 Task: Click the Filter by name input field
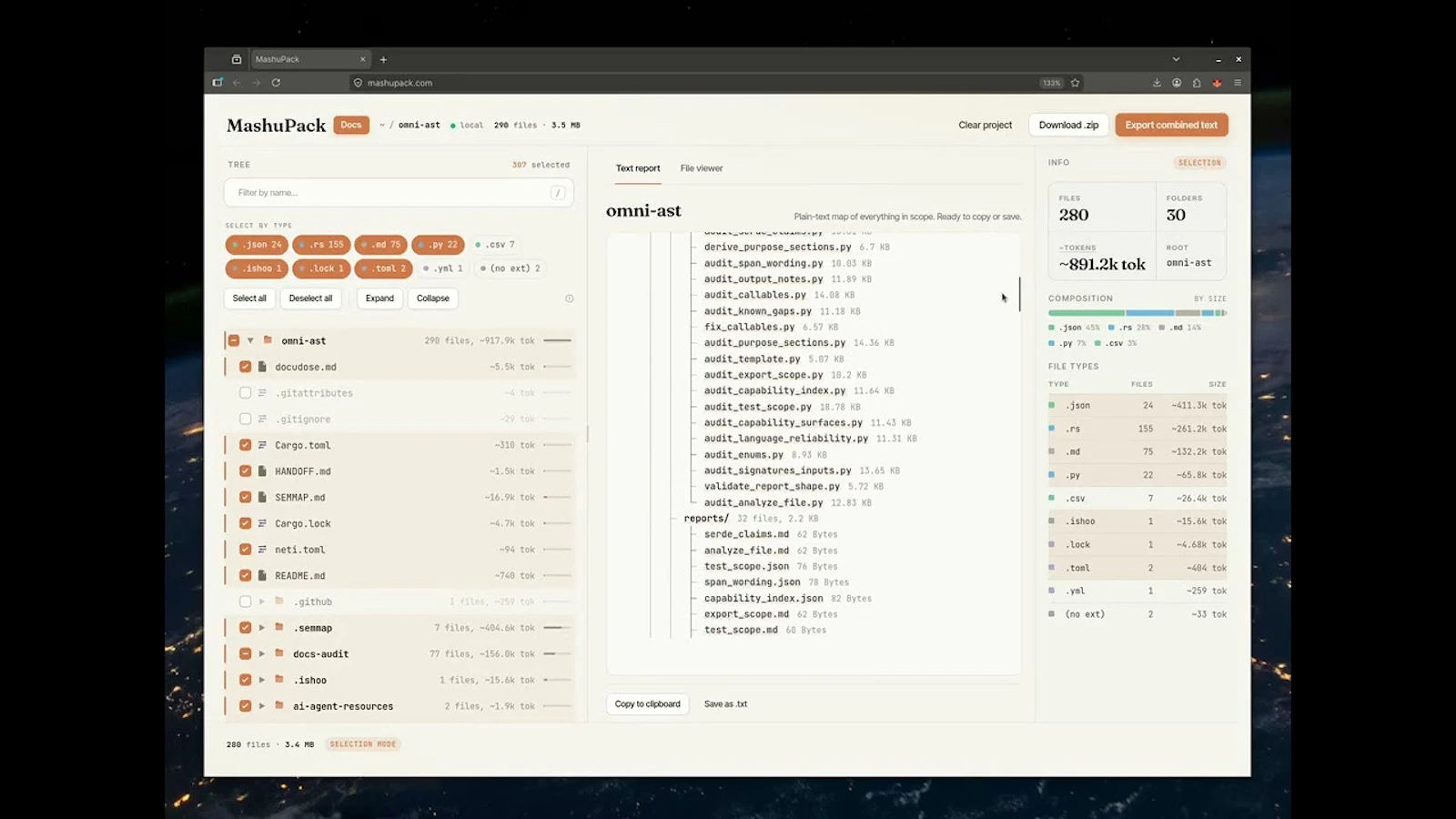pos(399,193)
